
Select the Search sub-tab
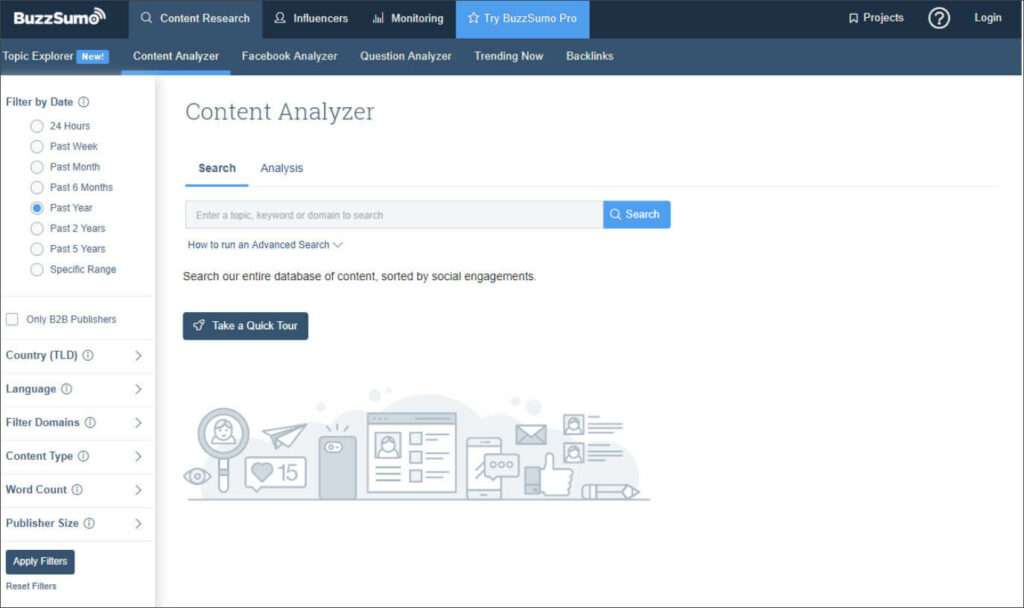point(217,168)
